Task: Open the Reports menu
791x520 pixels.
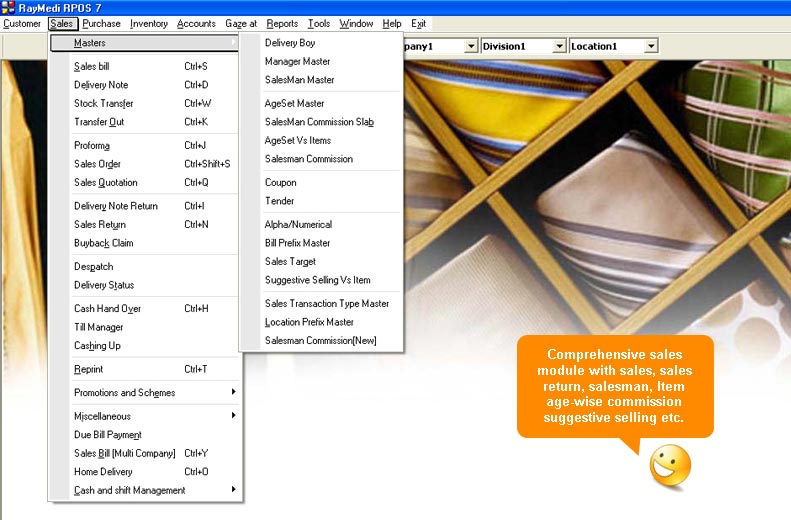Action: 282,24
